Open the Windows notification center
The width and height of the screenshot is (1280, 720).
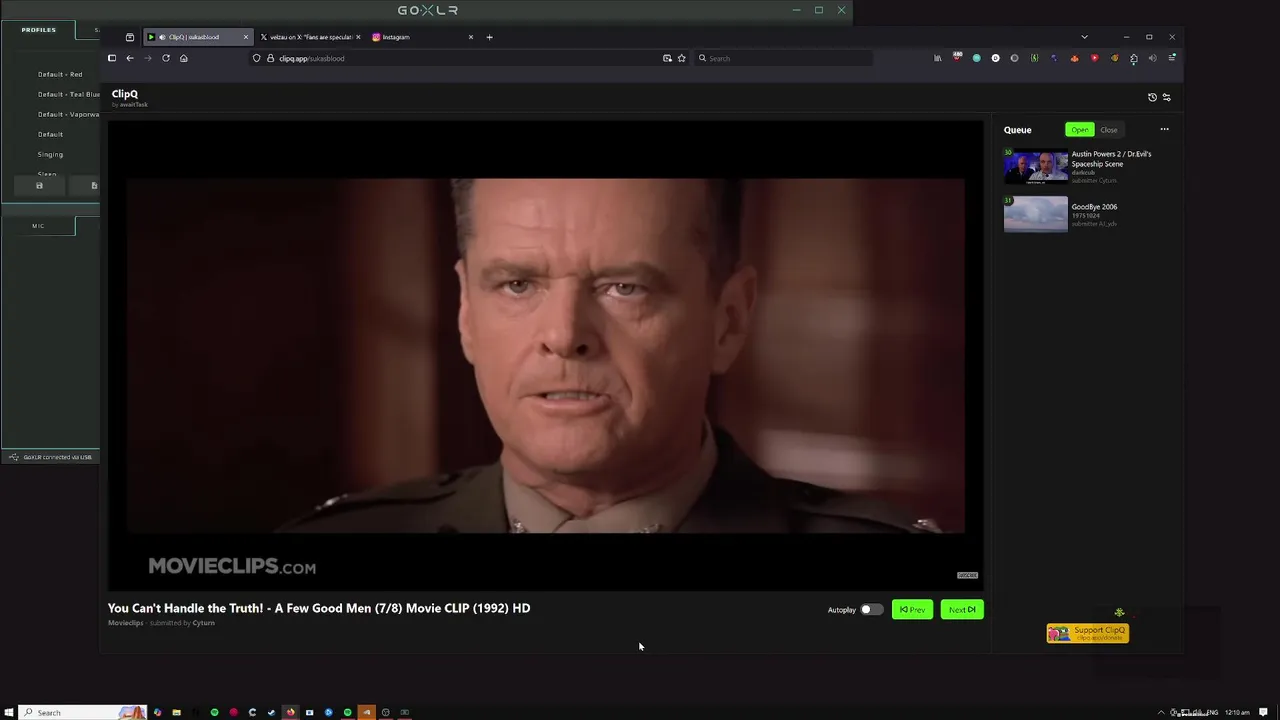(x=1264, y=712)
